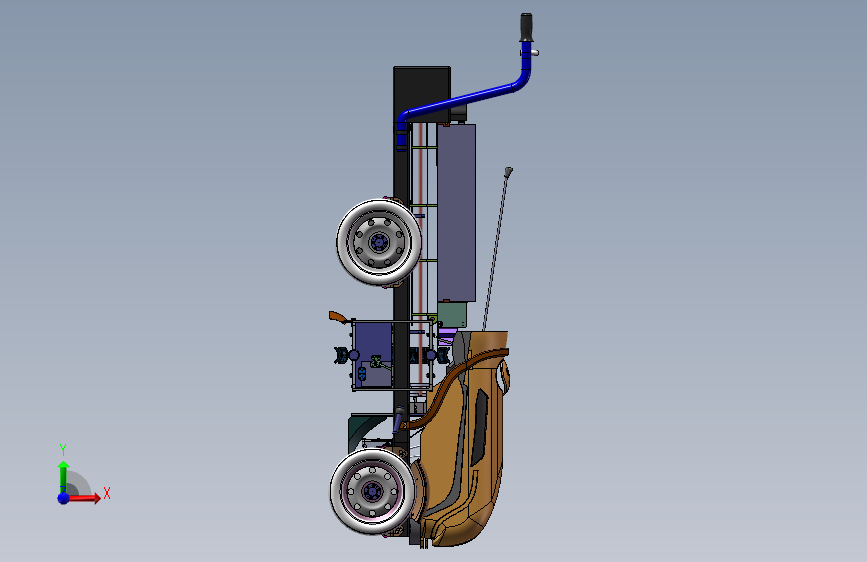The width and height of the screenshot is (867, 562).
Task: Click the 'Y' axis label
Action: click(63, 450)
